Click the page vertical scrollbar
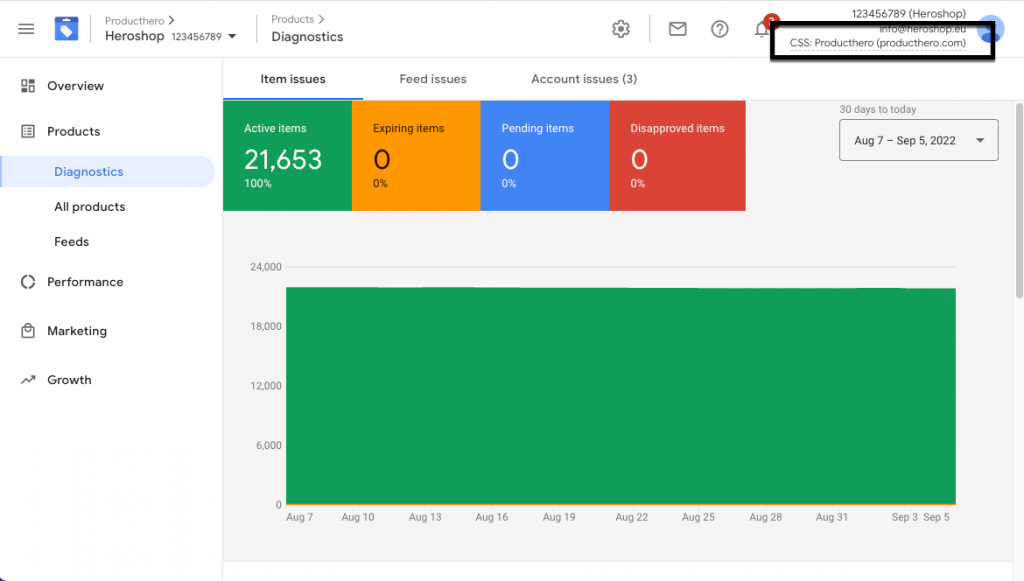 click(1019, 199)
